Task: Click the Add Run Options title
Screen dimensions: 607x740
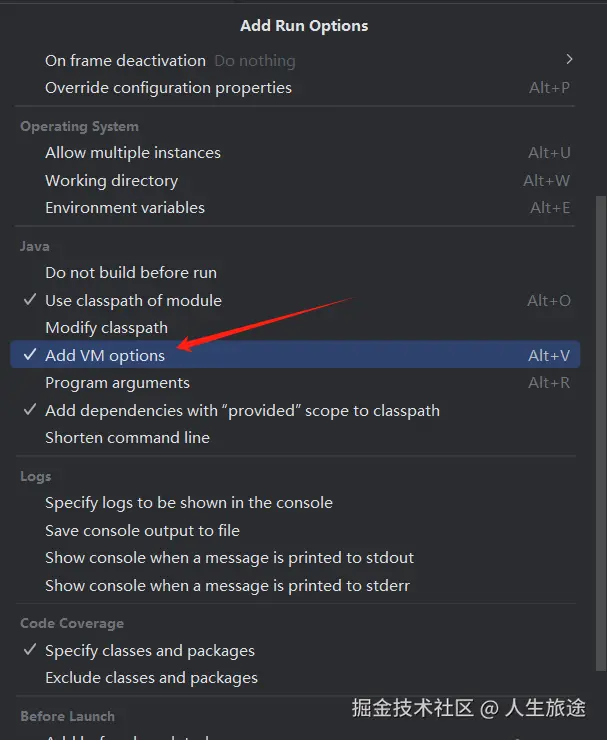Action: (x=304, y=26)
